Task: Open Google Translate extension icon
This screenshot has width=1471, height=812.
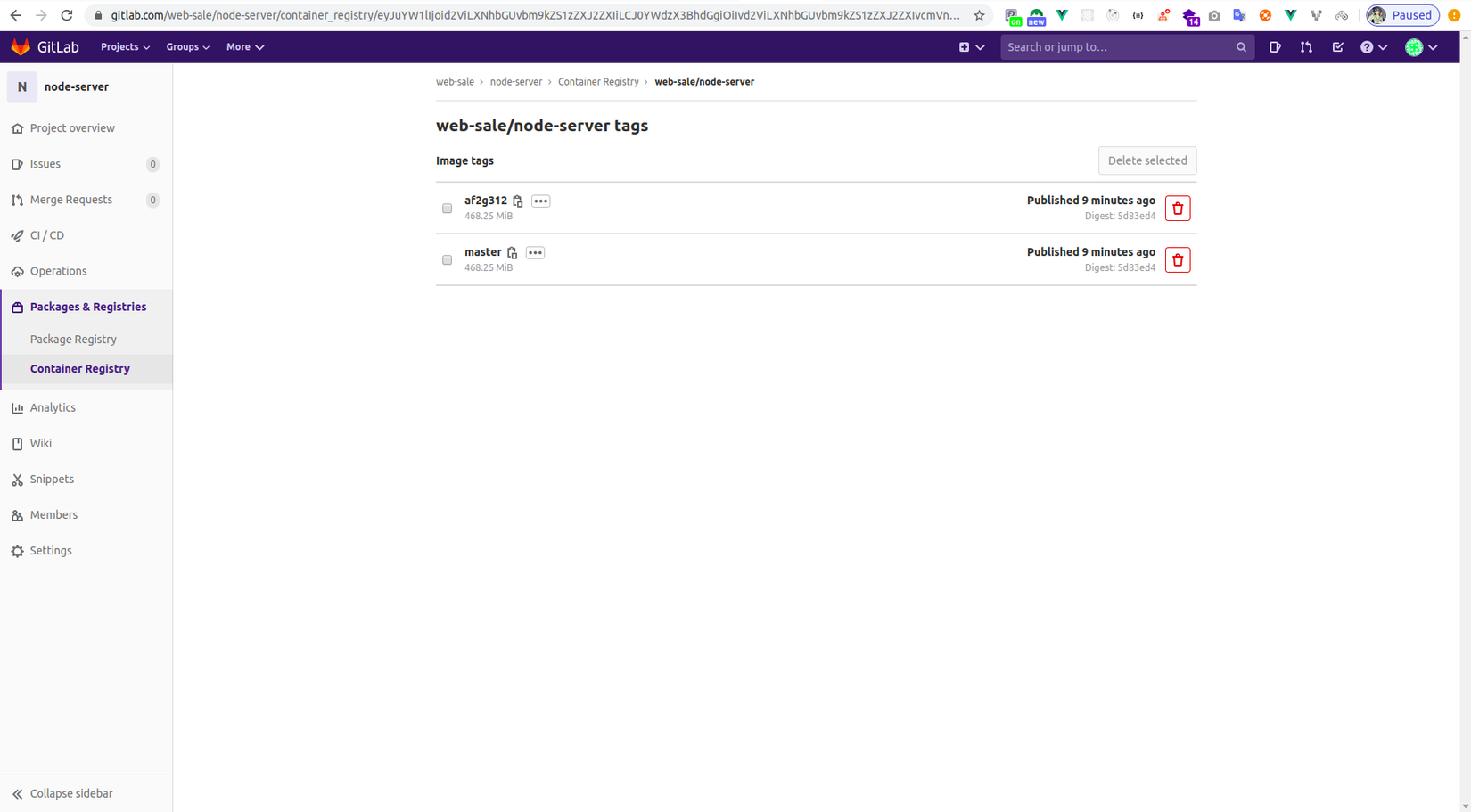Action: tap(1239, 15)
